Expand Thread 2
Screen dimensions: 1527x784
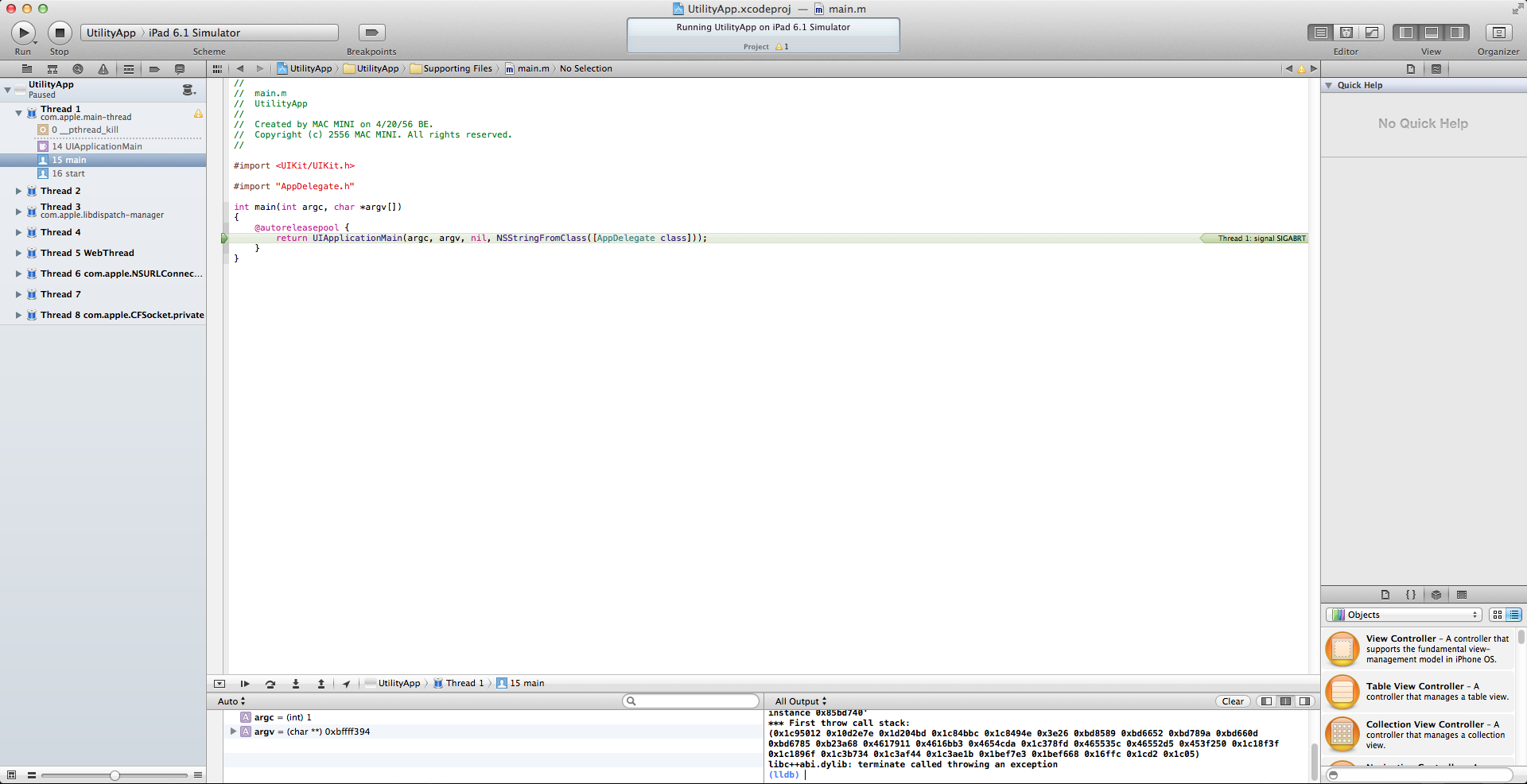tap(18, 191)
